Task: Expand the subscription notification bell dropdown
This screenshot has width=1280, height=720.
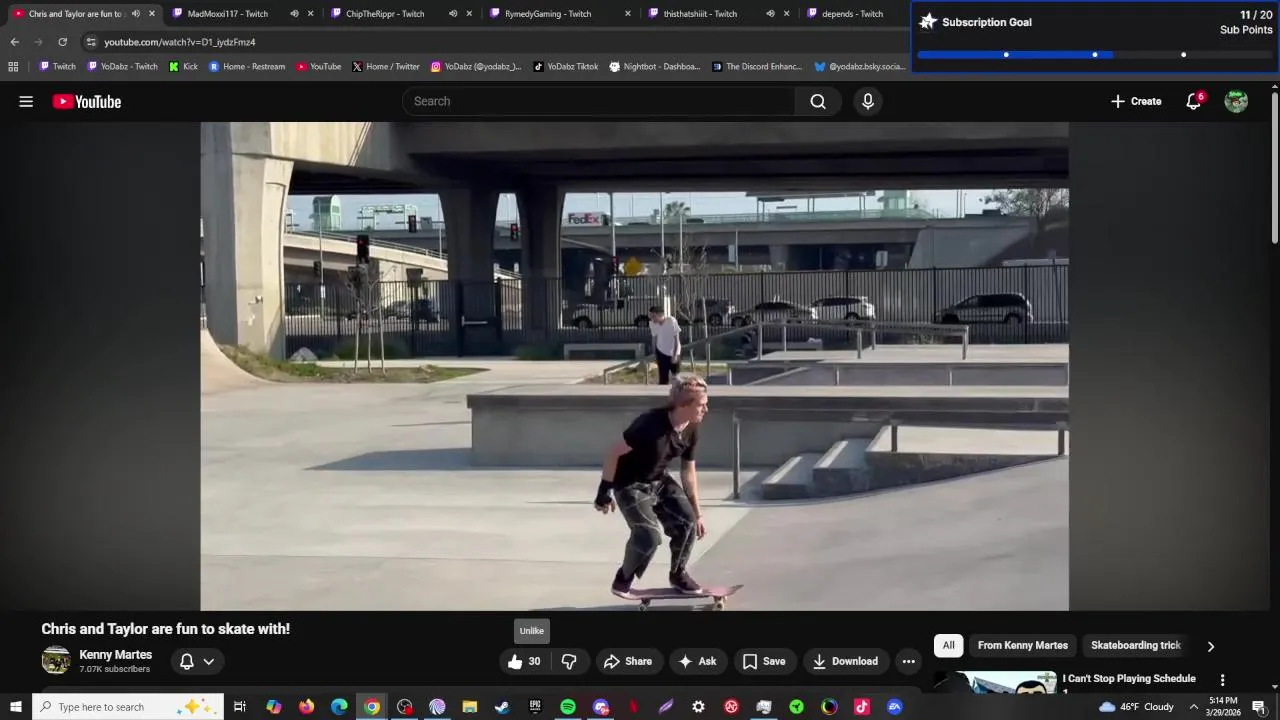Action: click(196, 661)
